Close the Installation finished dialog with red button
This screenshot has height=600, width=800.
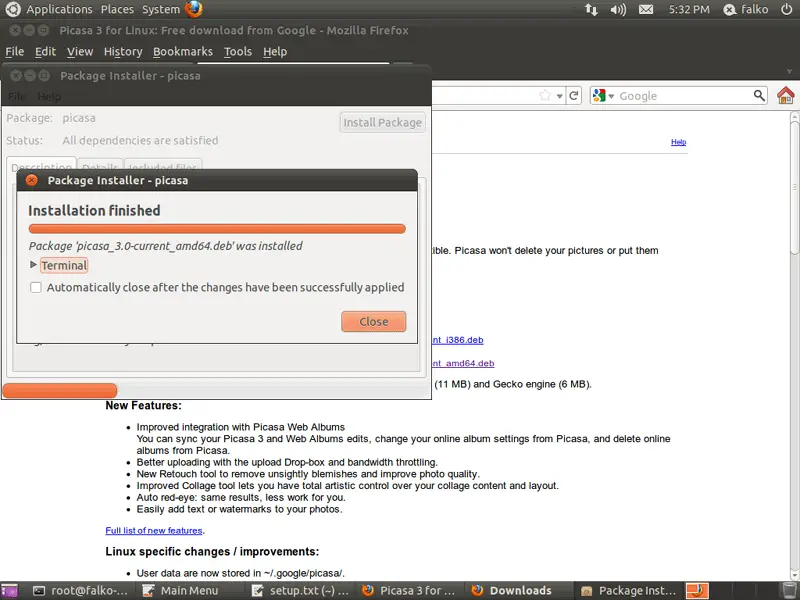tap(32, 180)
